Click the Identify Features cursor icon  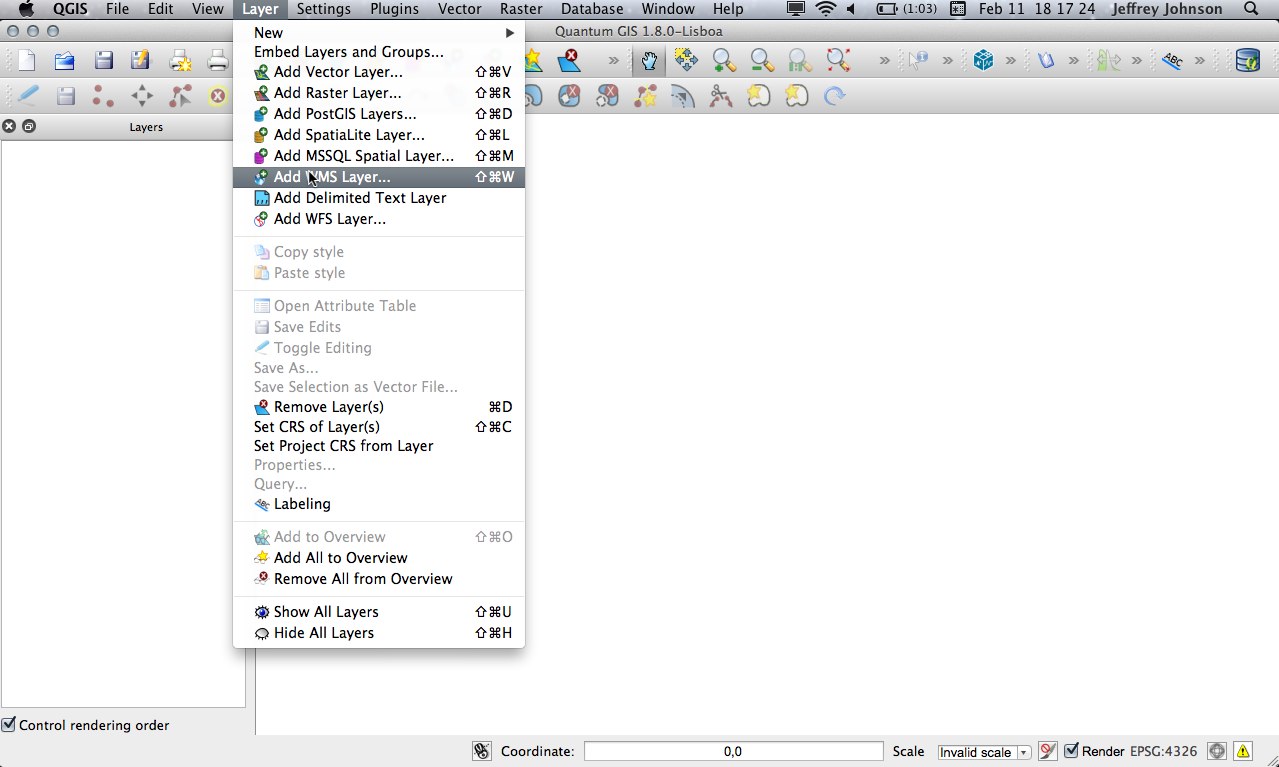point(918,61)
